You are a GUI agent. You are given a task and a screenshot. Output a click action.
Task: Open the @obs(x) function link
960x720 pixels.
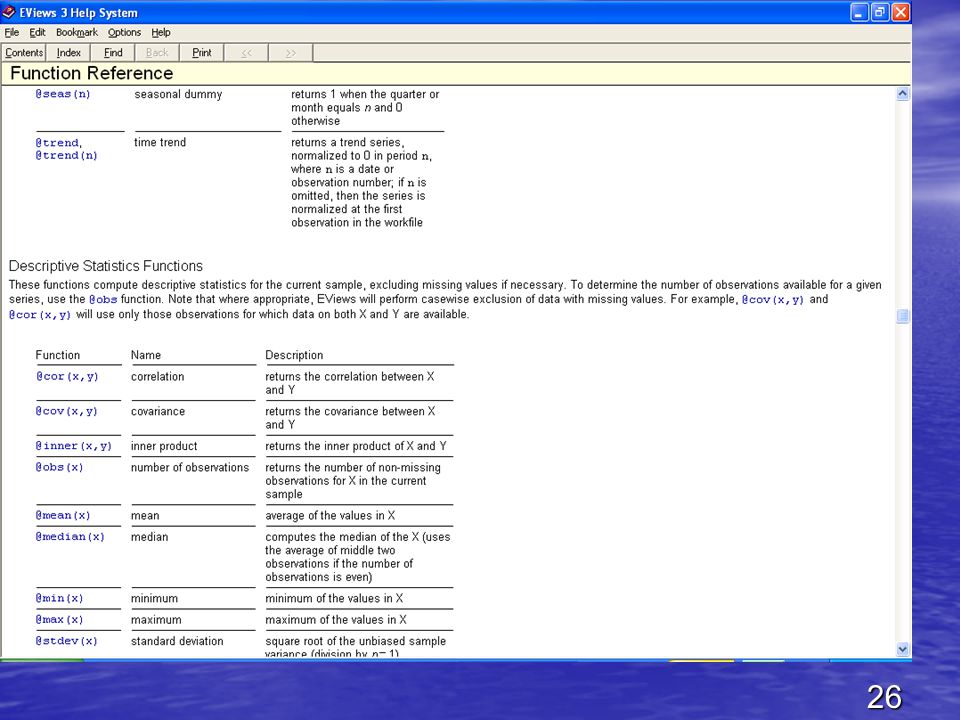[x=59, y=467]
